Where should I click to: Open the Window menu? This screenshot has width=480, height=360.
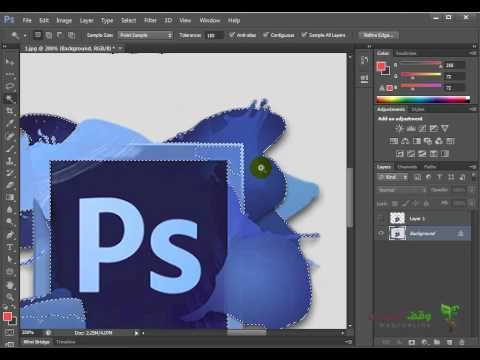tap(210, 20)
